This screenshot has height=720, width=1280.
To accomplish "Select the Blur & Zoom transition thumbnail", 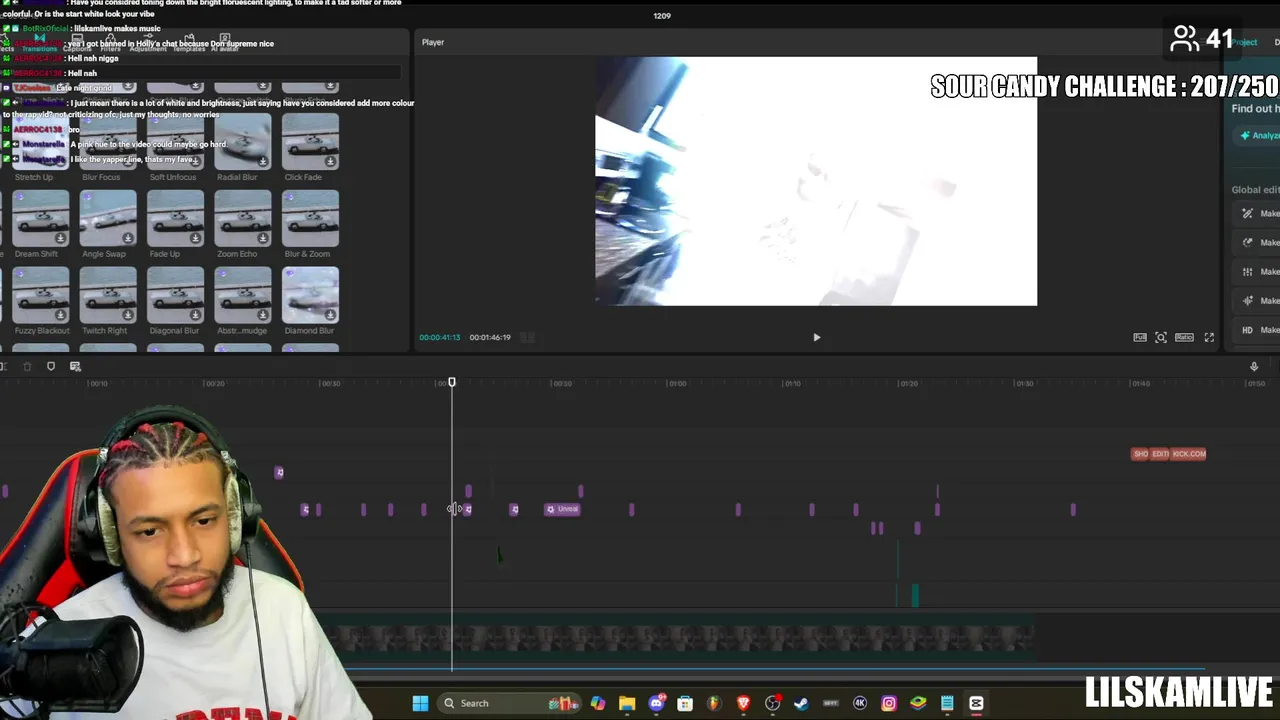I will coord(310,217).
